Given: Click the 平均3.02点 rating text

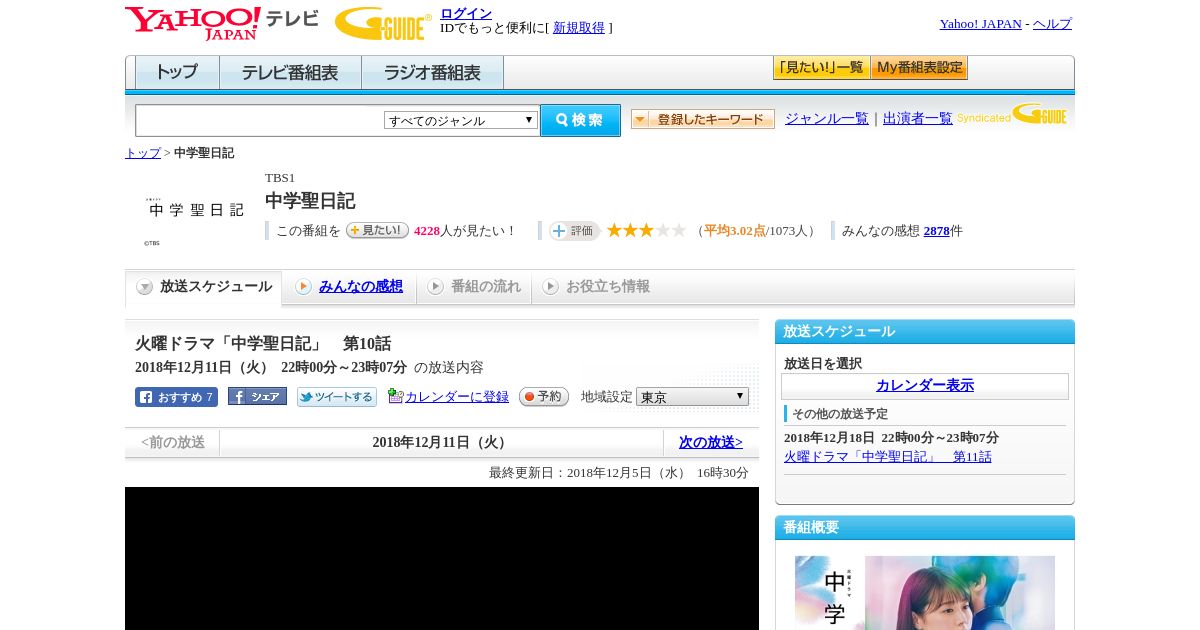Looking at the screenshot, I should coord(735,231).
